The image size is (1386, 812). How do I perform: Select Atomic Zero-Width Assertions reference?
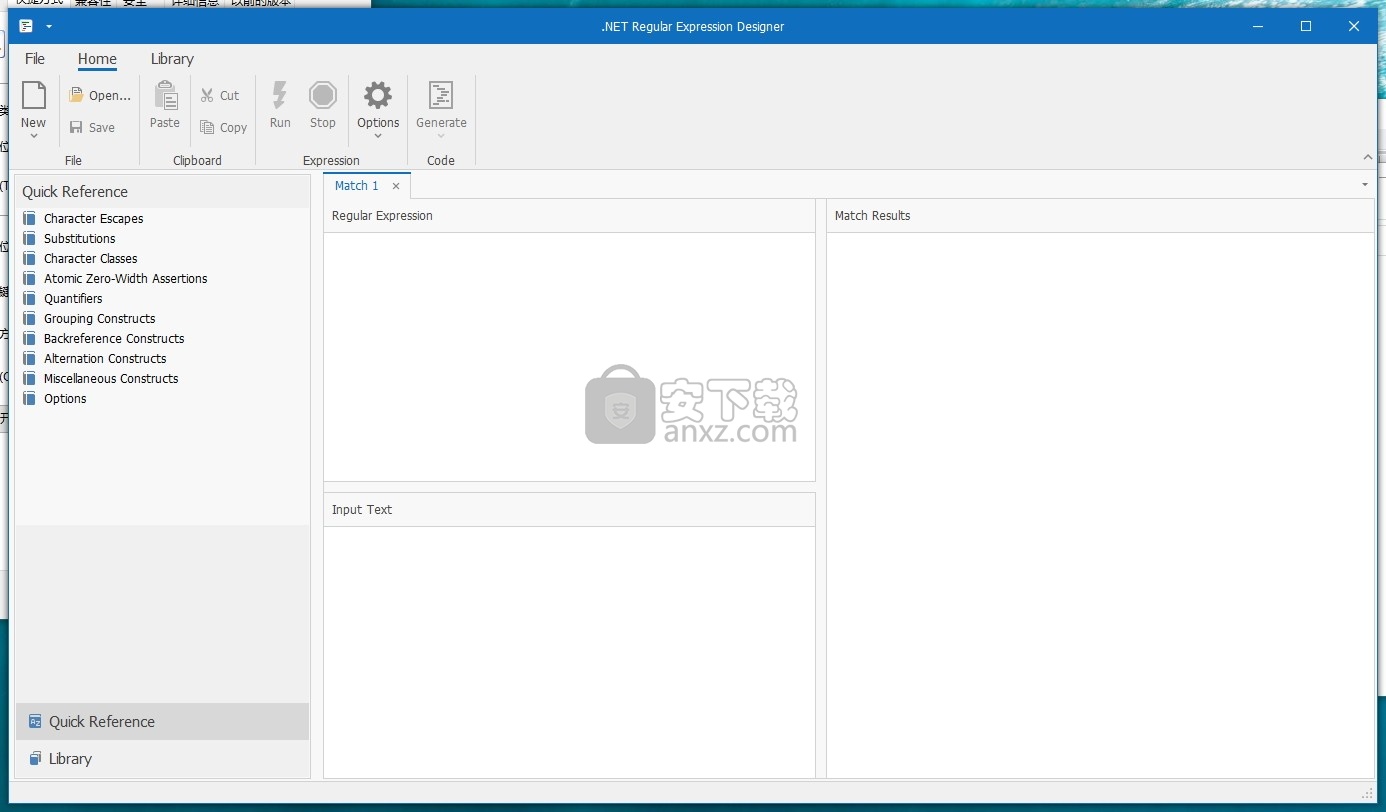(x=126, y=278)
